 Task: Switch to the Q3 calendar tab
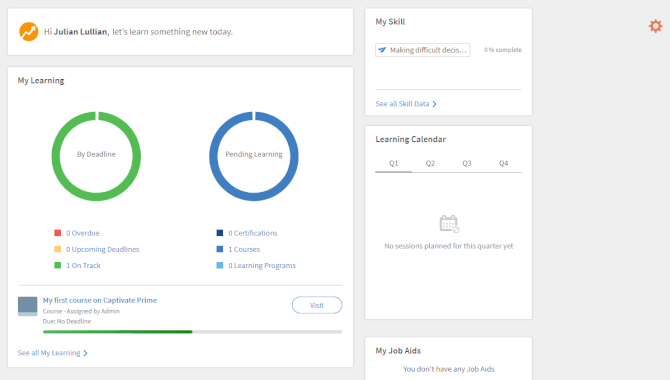point(467,163)
